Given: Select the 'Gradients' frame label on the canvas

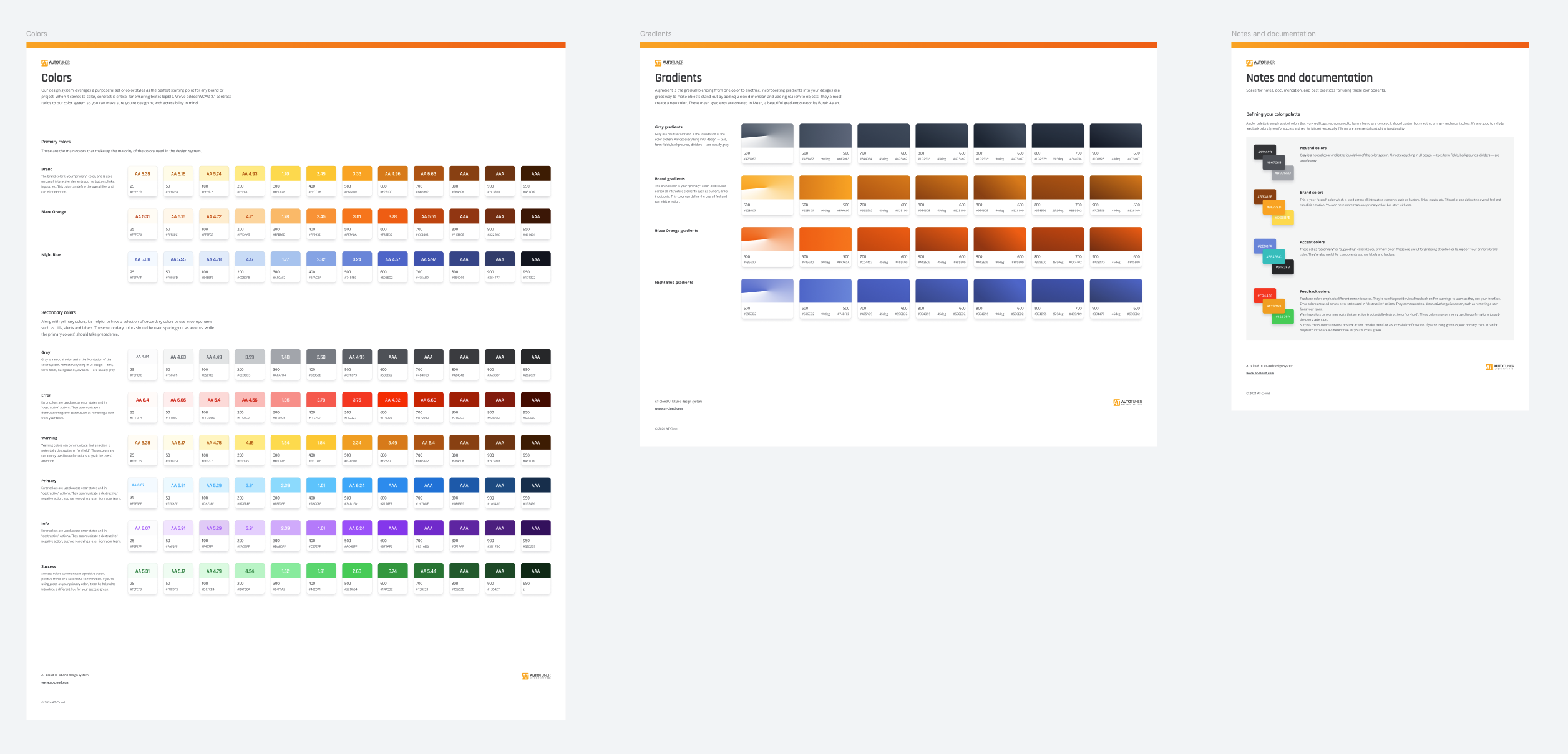Looking at the screenshot, I should (656, 34).
